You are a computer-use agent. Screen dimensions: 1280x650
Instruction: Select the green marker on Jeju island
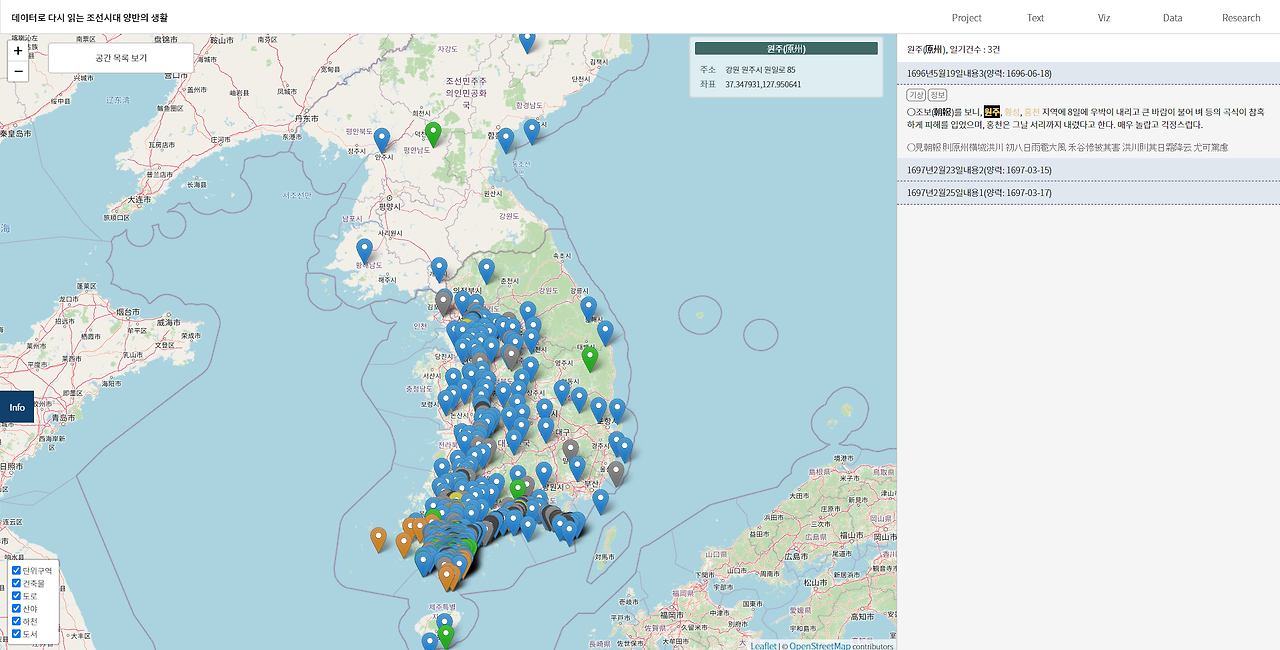(x=446, y=636)
